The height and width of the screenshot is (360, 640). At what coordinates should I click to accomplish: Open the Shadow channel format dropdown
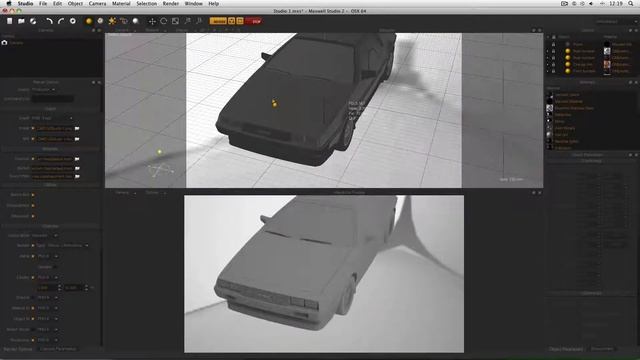pos(48,298)
